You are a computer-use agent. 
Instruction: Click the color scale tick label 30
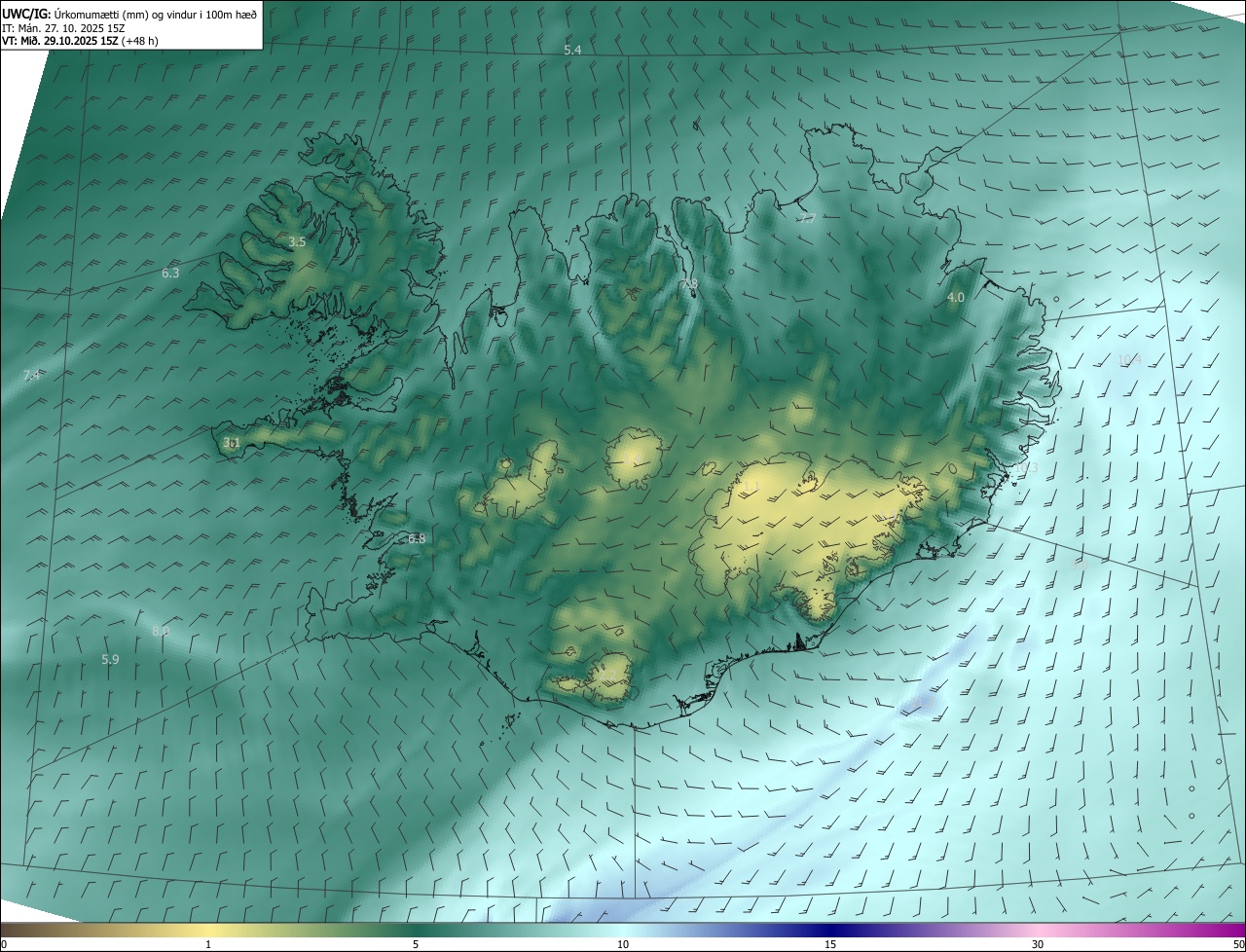1038,944
